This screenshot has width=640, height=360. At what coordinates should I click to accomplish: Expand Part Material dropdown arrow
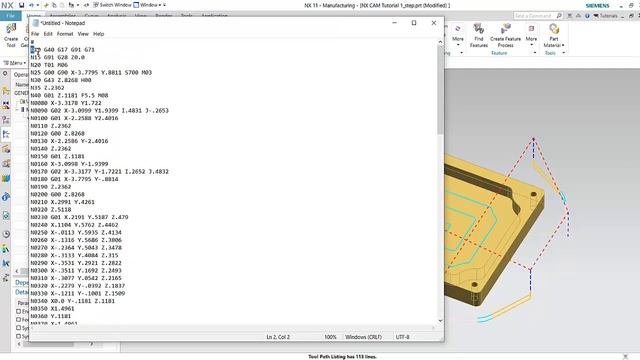563,45
